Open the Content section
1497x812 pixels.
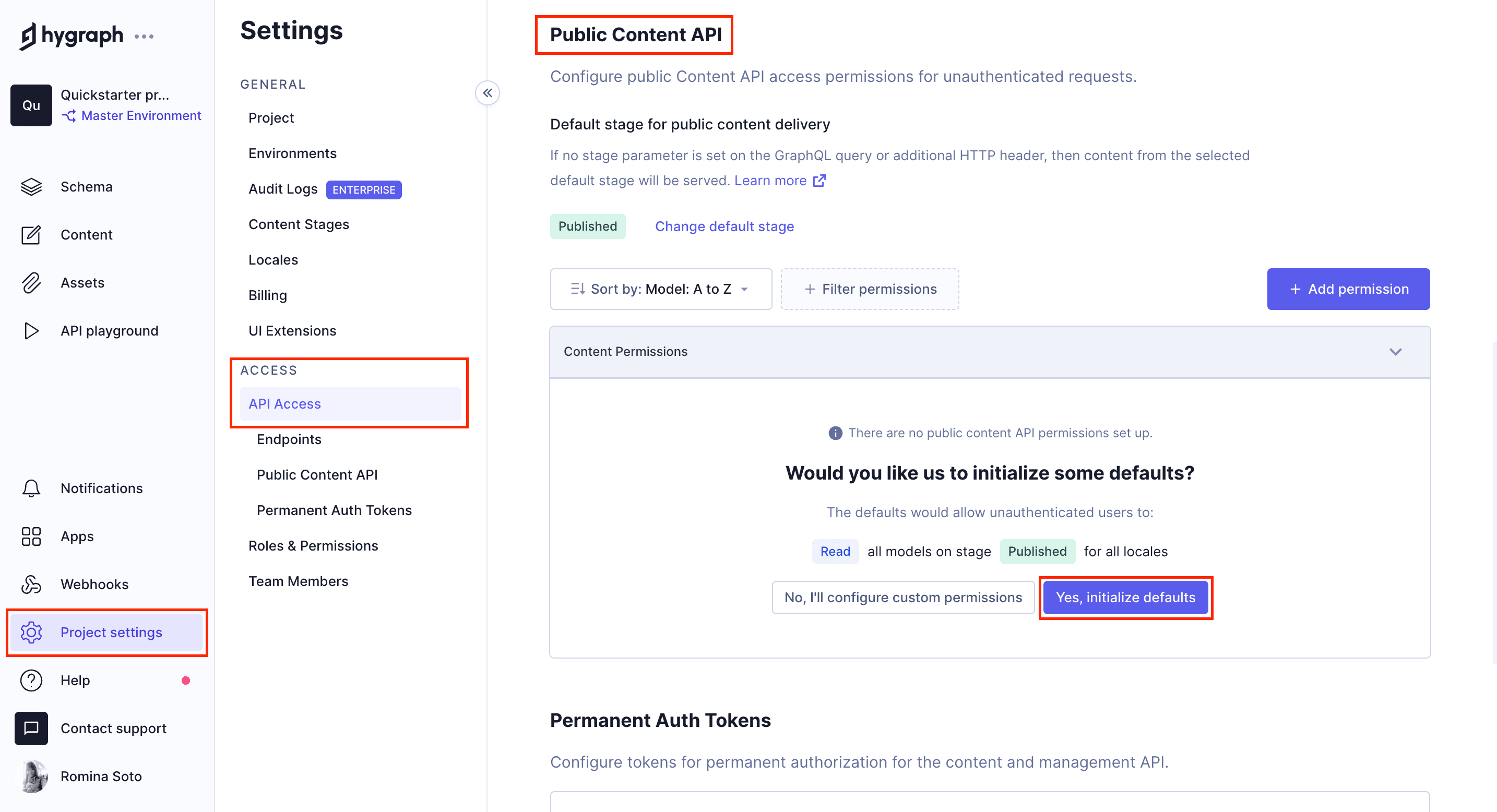point(86,235)
